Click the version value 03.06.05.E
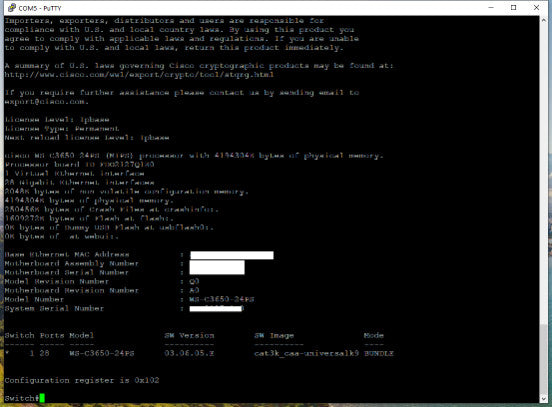This screenshot has height=407, width=552. click(x=189, y=353)
